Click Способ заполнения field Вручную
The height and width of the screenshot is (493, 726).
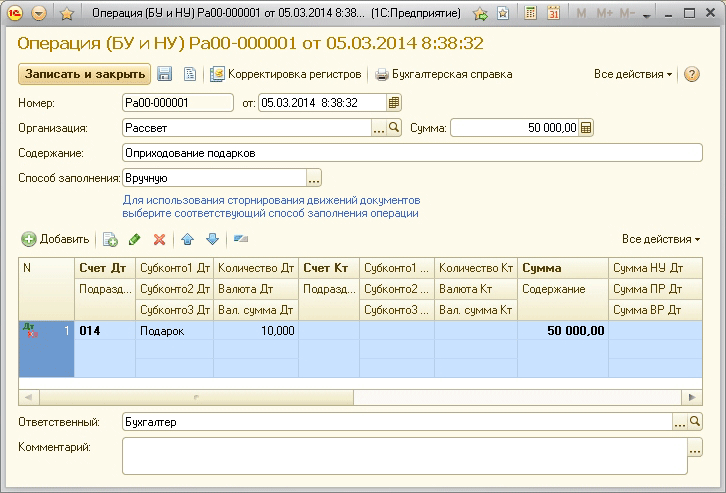pos(214,178)
